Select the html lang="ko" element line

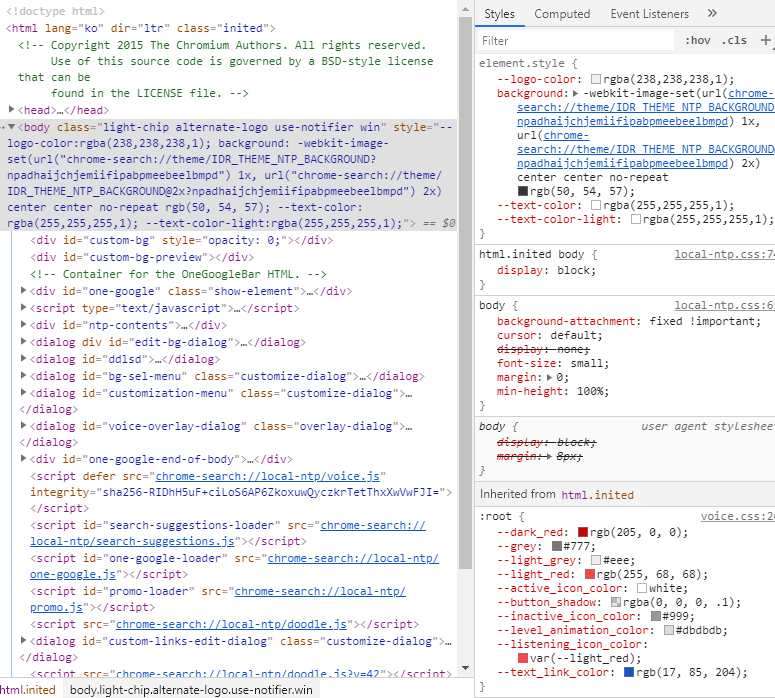140,28
